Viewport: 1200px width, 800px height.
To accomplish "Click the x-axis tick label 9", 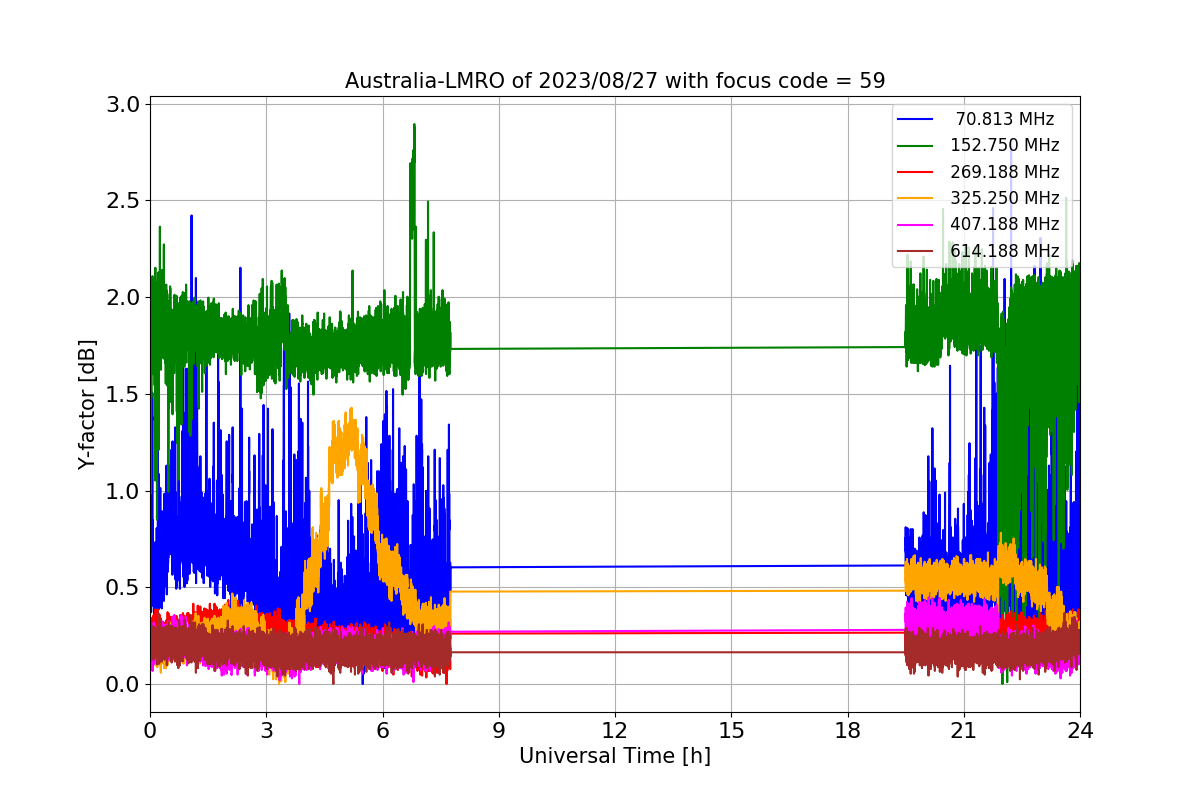I will click(498, 731).
